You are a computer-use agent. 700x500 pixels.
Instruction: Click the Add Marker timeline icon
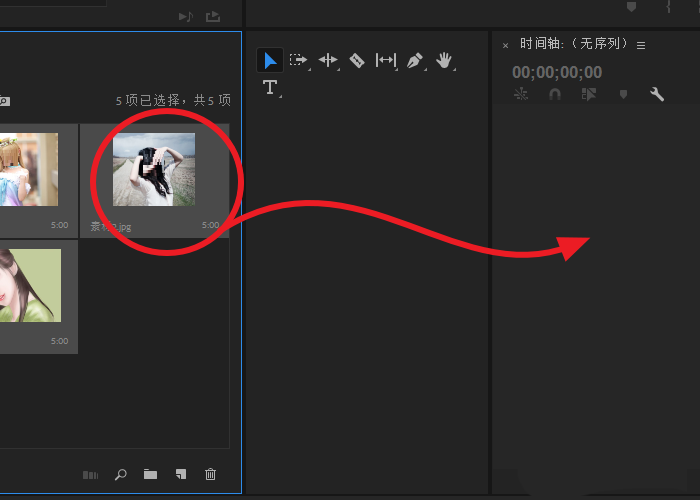coord(623,94)
